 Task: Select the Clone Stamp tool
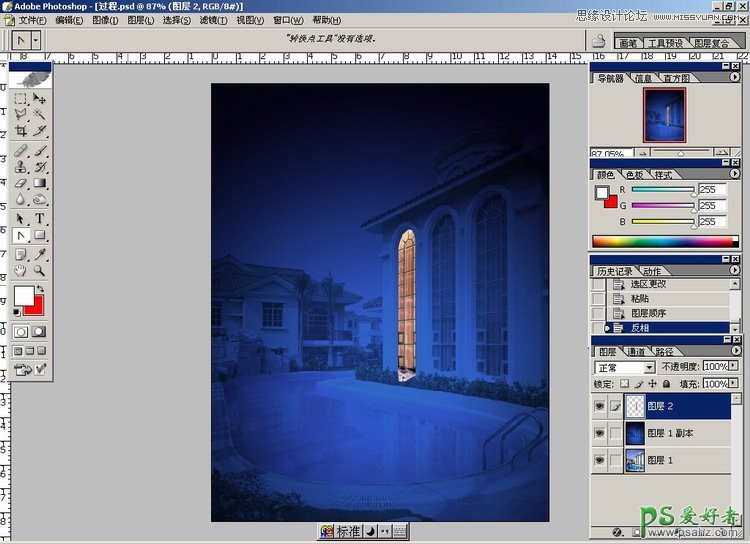(x=20, y=167)
